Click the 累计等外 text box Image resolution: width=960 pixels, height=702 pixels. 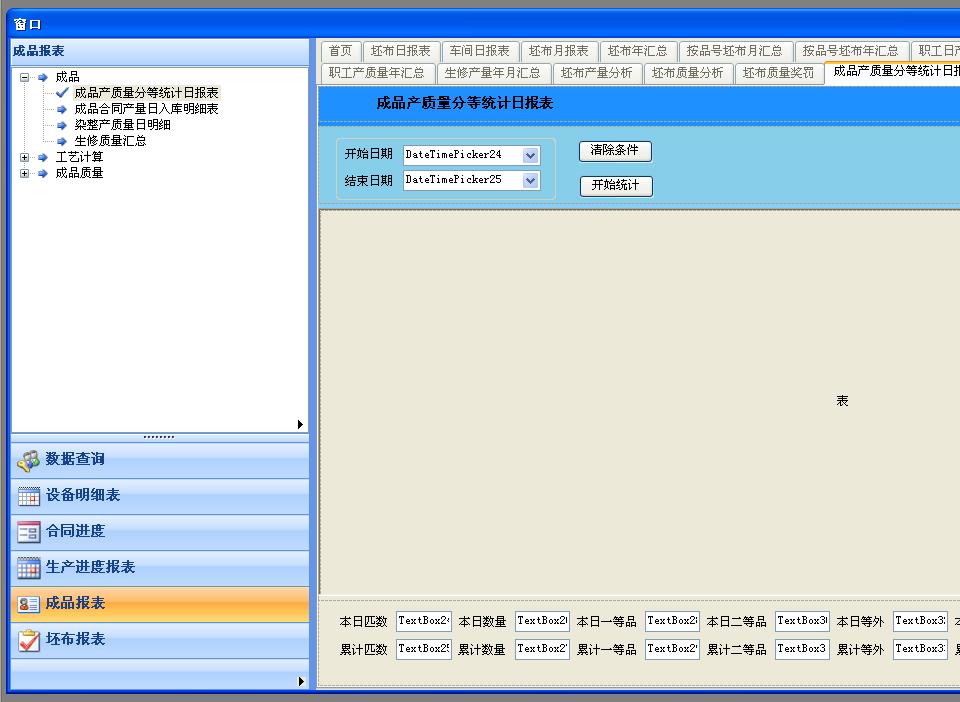point(920,649)
